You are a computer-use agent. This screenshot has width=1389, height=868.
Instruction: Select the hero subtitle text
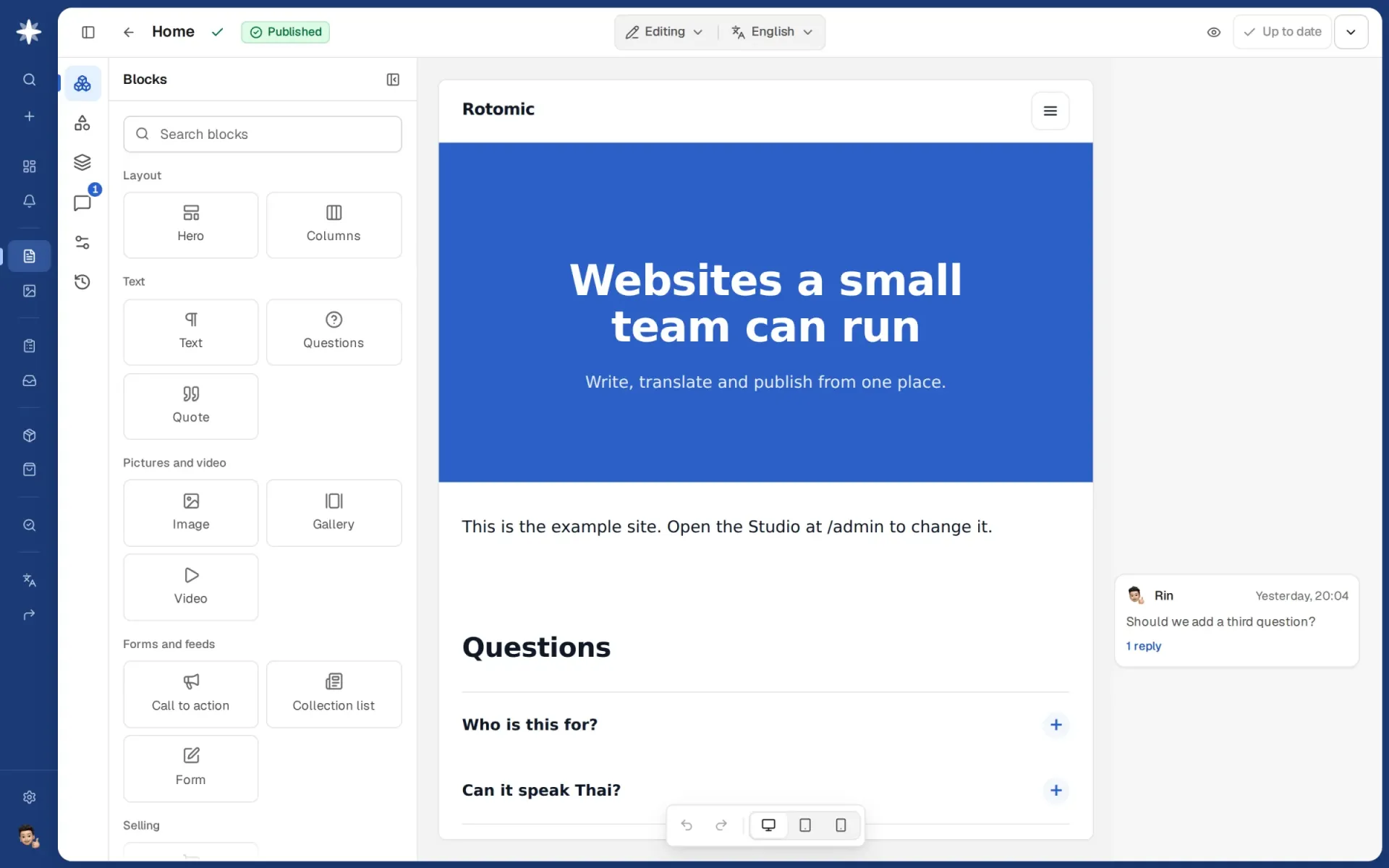(x=765, y=382)
